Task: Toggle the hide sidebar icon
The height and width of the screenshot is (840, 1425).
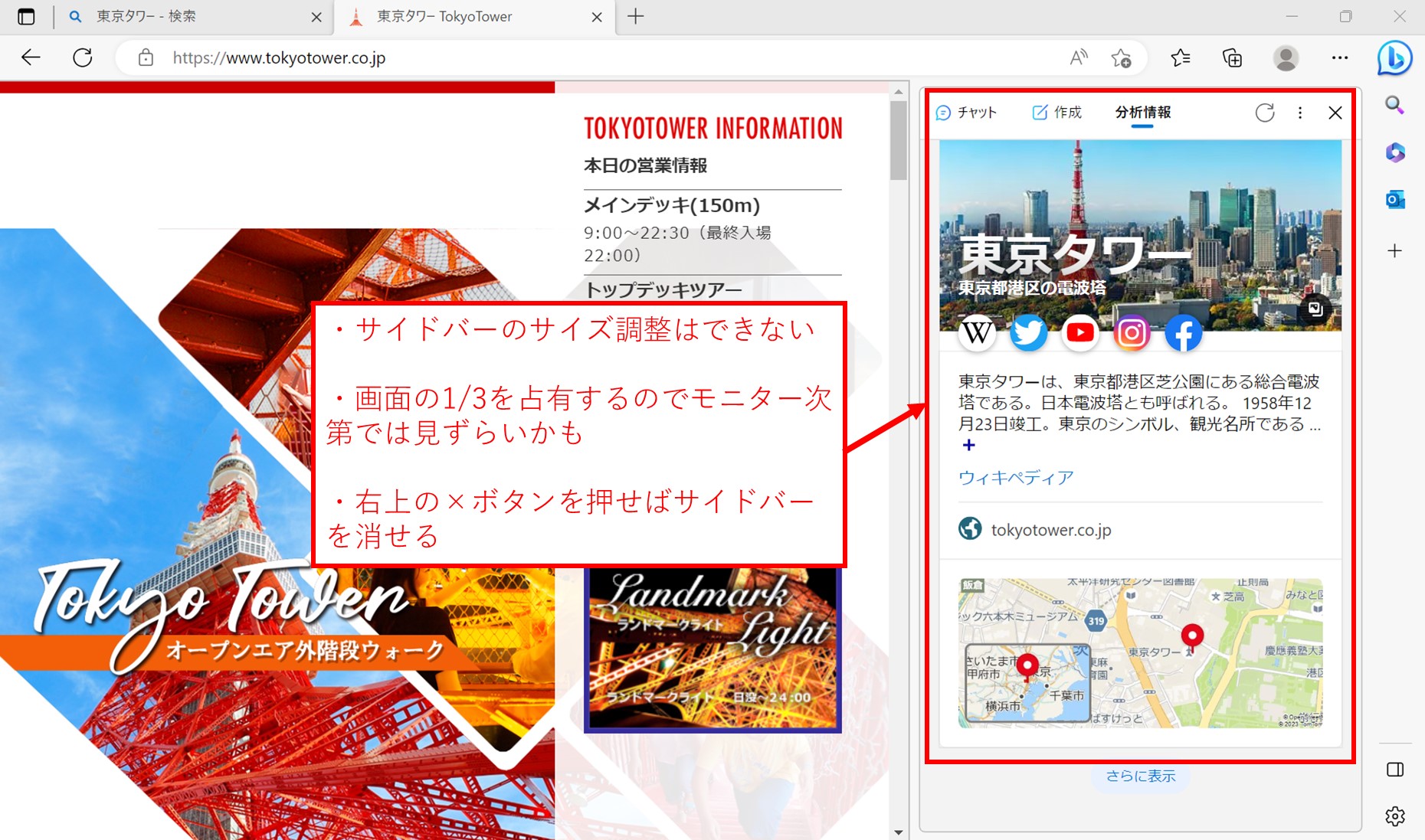Action: click(x=1395, y=770)
